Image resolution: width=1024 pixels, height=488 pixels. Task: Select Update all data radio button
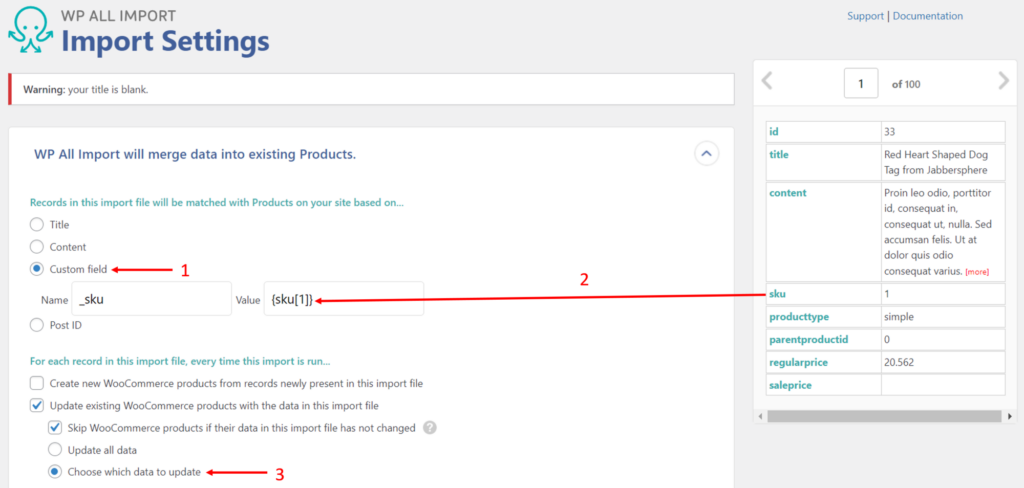(x=56, y=450)
